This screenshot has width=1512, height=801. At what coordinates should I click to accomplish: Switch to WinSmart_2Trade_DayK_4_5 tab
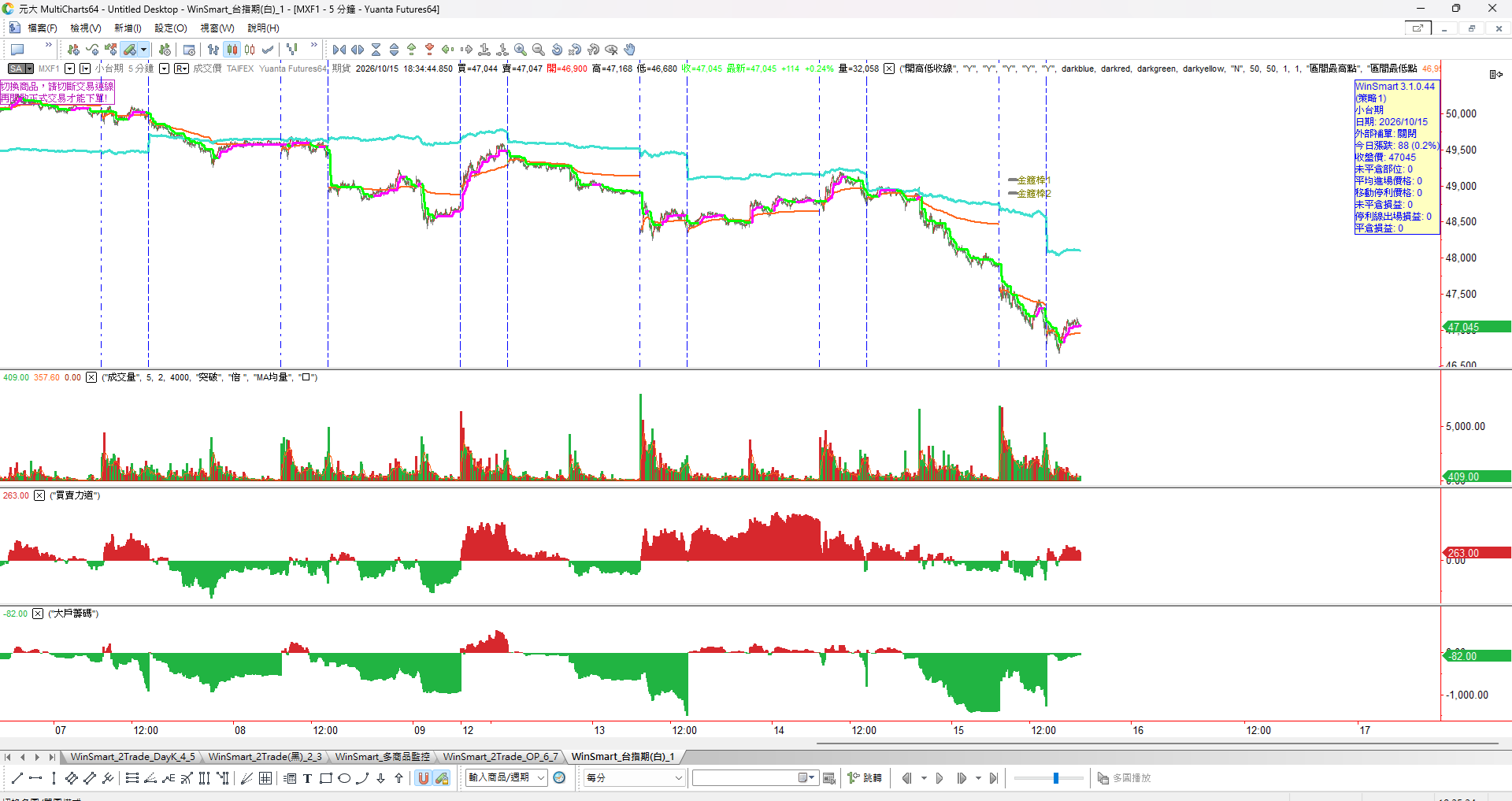pos(132,757)
